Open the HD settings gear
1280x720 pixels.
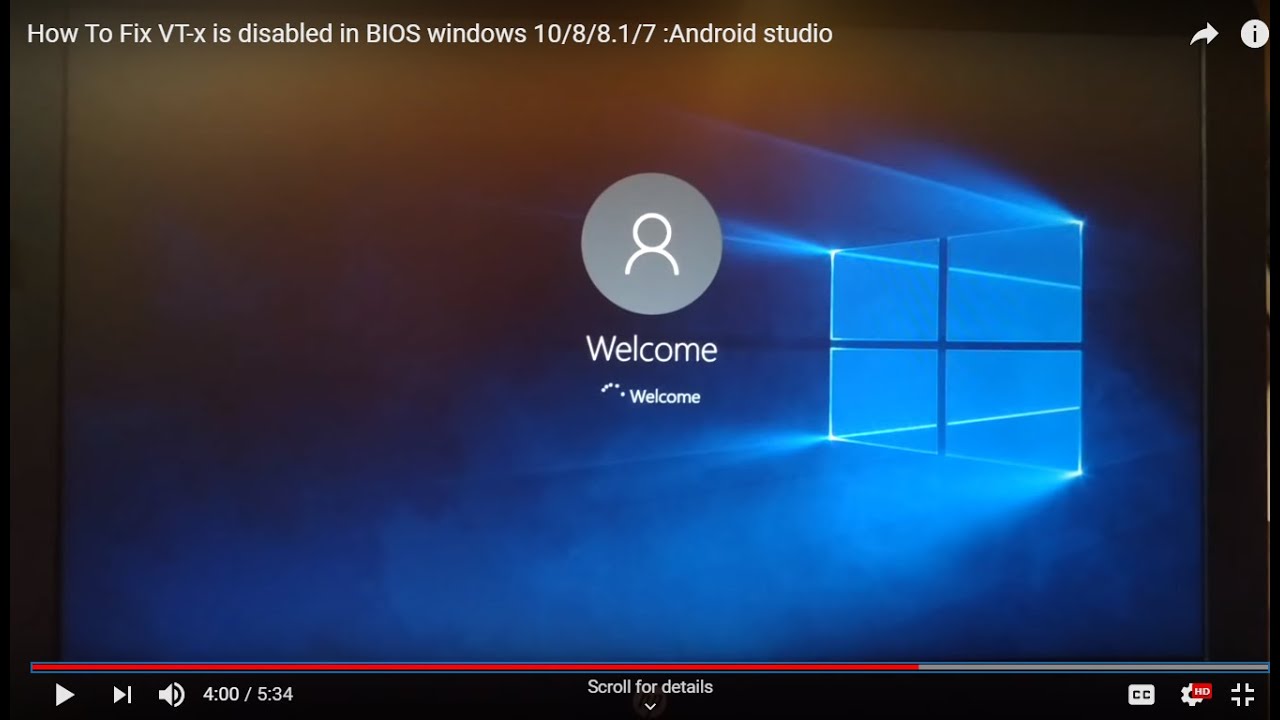tap(1194, 694)
